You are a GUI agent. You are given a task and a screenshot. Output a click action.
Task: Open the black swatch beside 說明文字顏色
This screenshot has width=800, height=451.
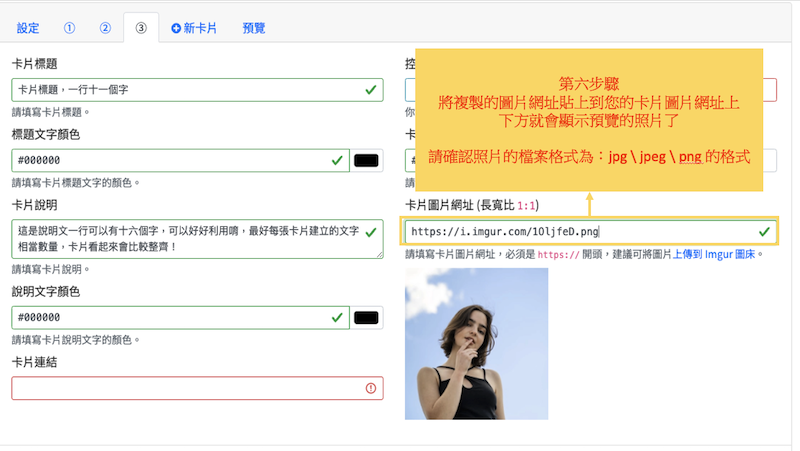tap(366, 317)
